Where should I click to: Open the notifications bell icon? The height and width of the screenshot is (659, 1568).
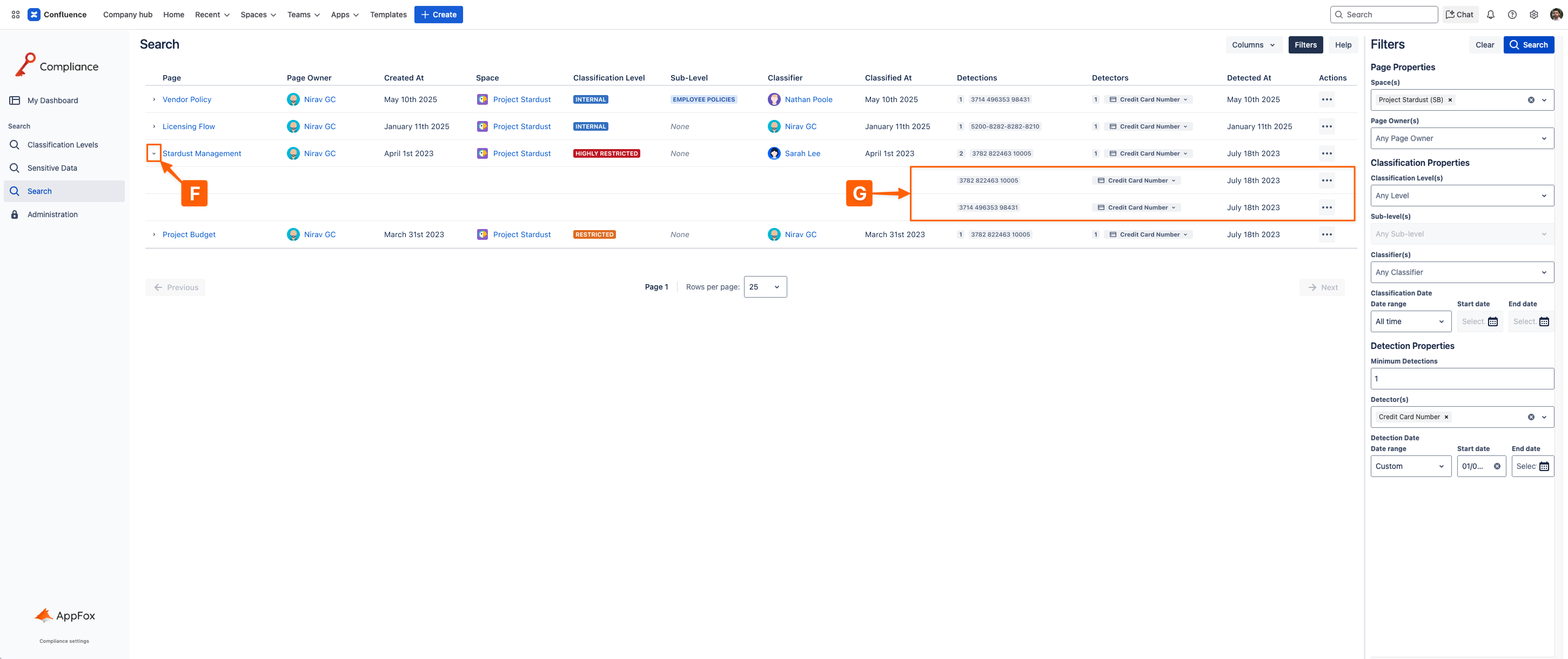tap(1490, 15)
